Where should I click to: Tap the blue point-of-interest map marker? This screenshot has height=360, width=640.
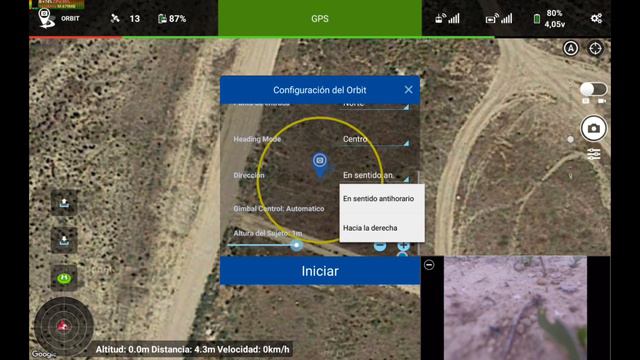click(x=320, y=164)
